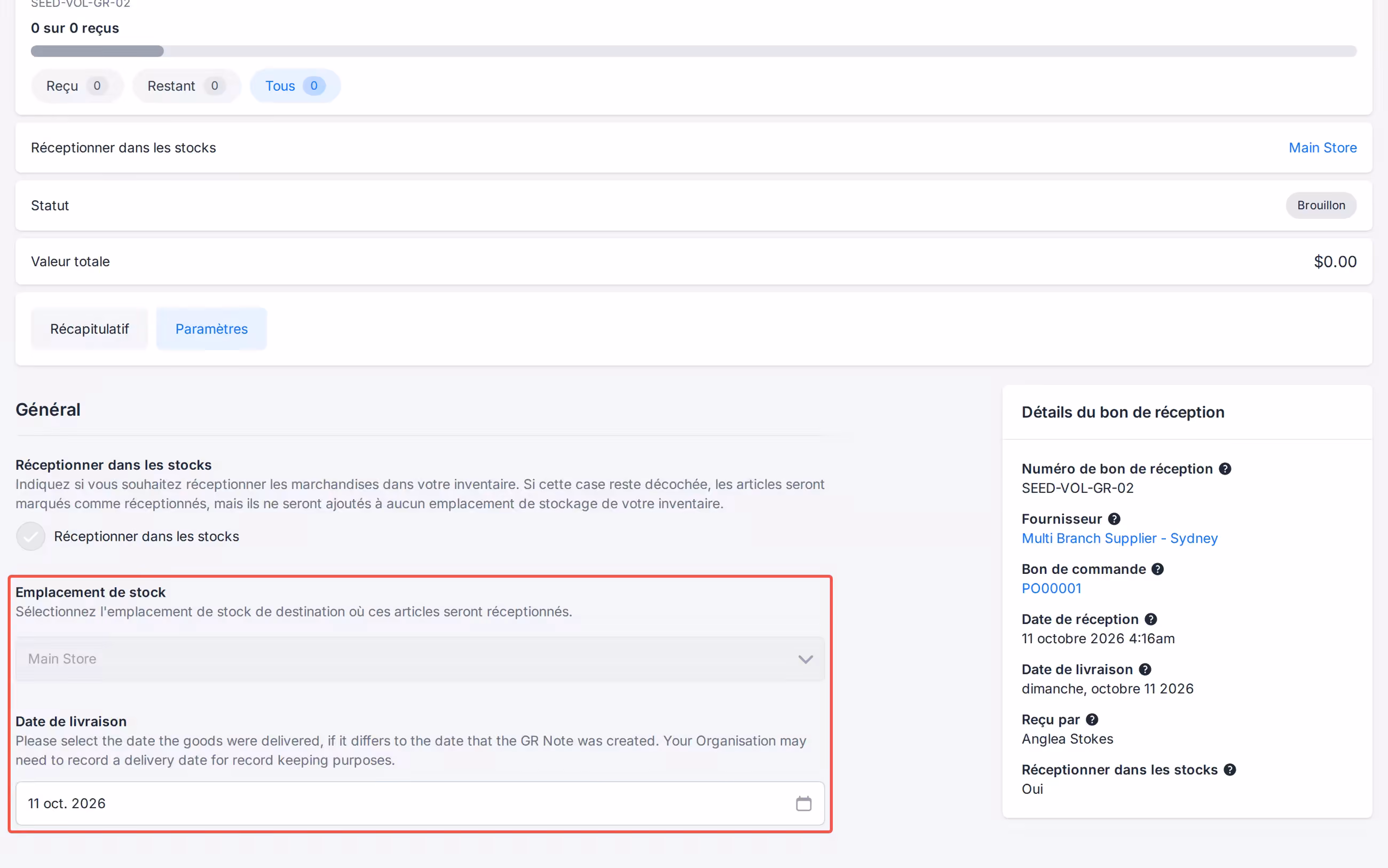Viewport: 1388px width, 868px height.
Task: Click the received progress bar
Action: [693, 51]
